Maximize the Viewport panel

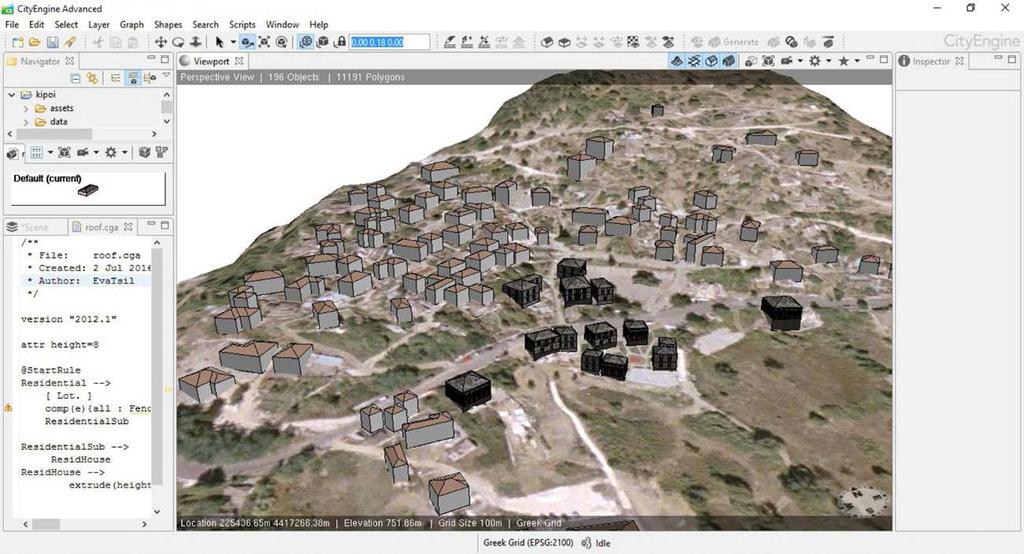coord(884,59)
